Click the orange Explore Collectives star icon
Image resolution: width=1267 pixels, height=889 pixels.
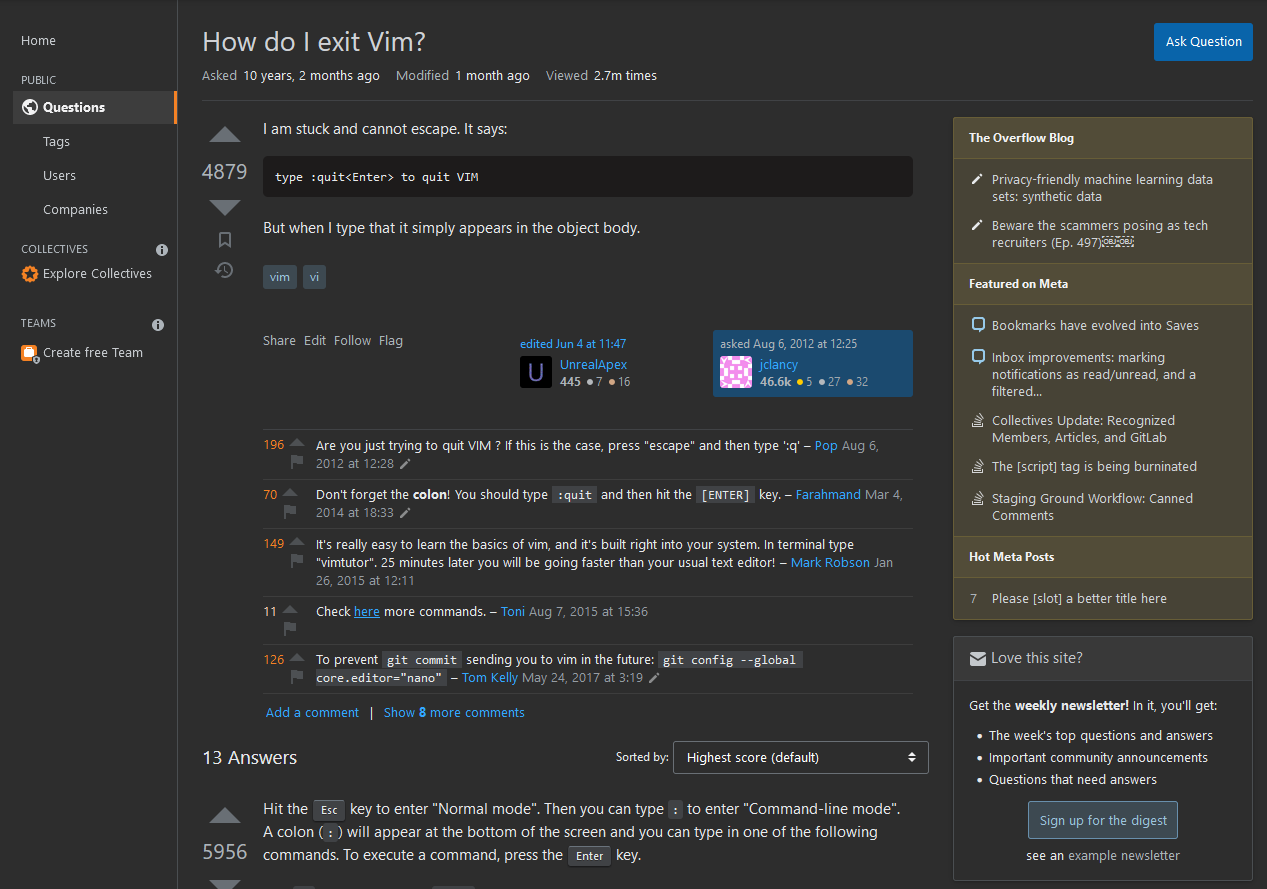(30, 274)
